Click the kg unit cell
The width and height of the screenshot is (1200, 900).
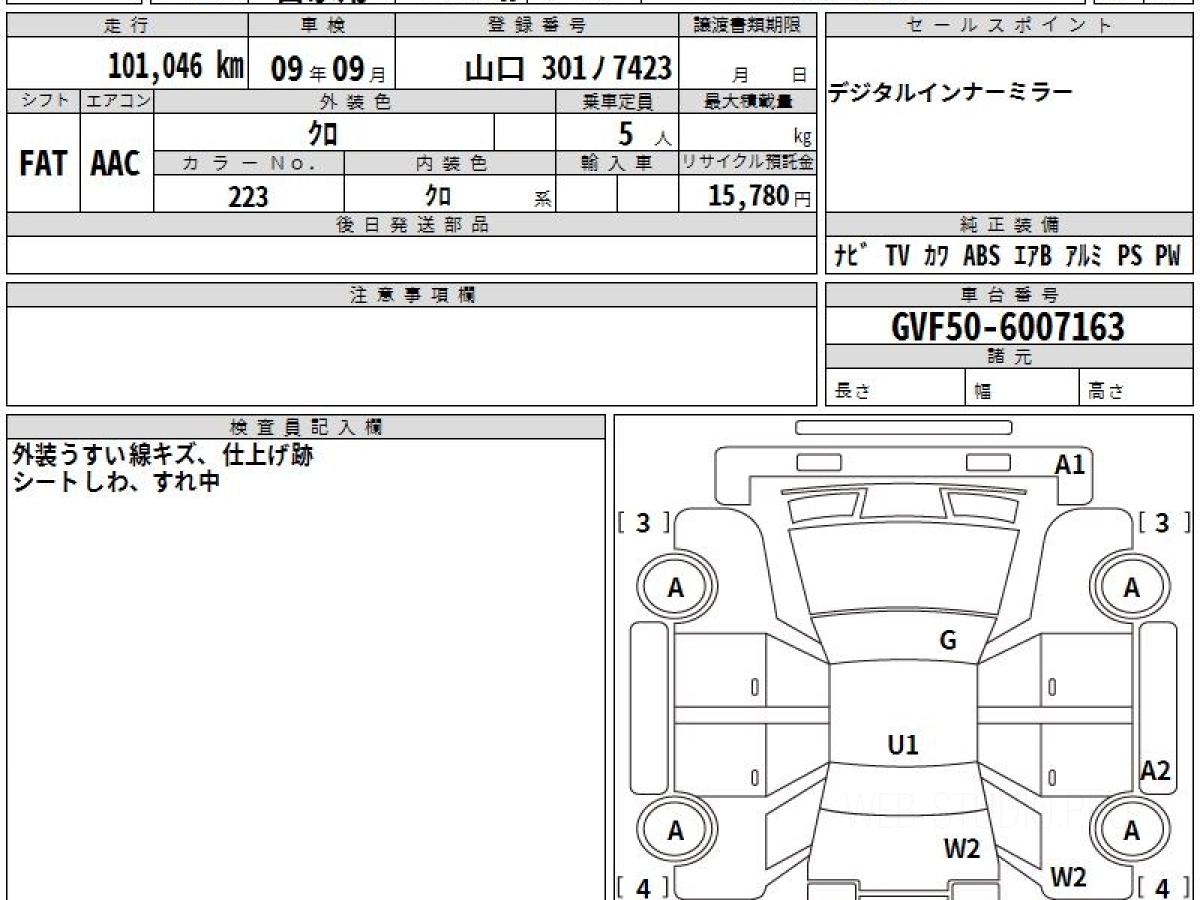click(748, 133)
